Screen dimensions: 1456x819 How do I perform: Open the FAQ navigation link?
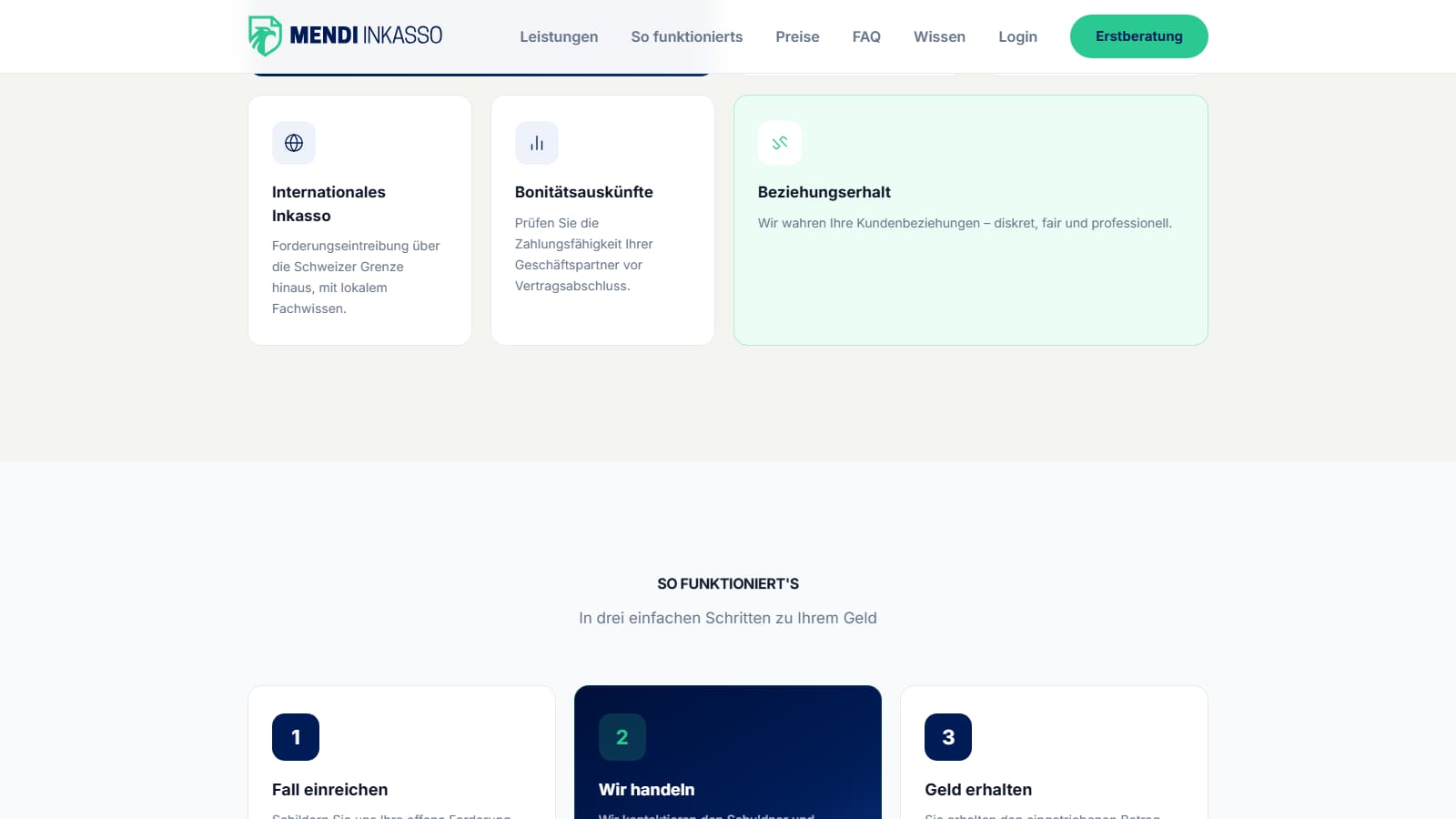(866, 36)
